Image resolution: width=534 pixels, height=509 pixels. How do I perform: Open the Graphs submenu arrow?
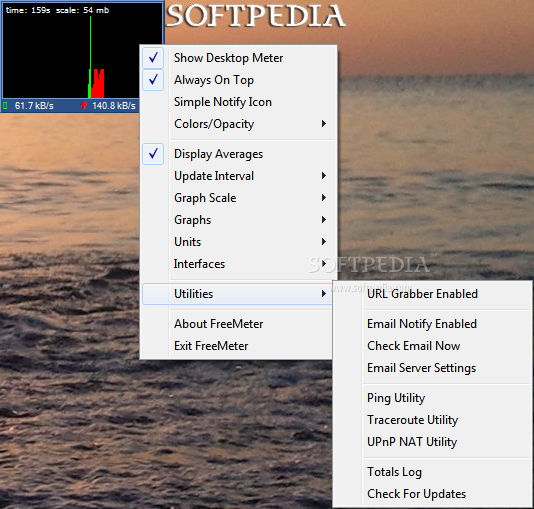(x=324, y=220)
